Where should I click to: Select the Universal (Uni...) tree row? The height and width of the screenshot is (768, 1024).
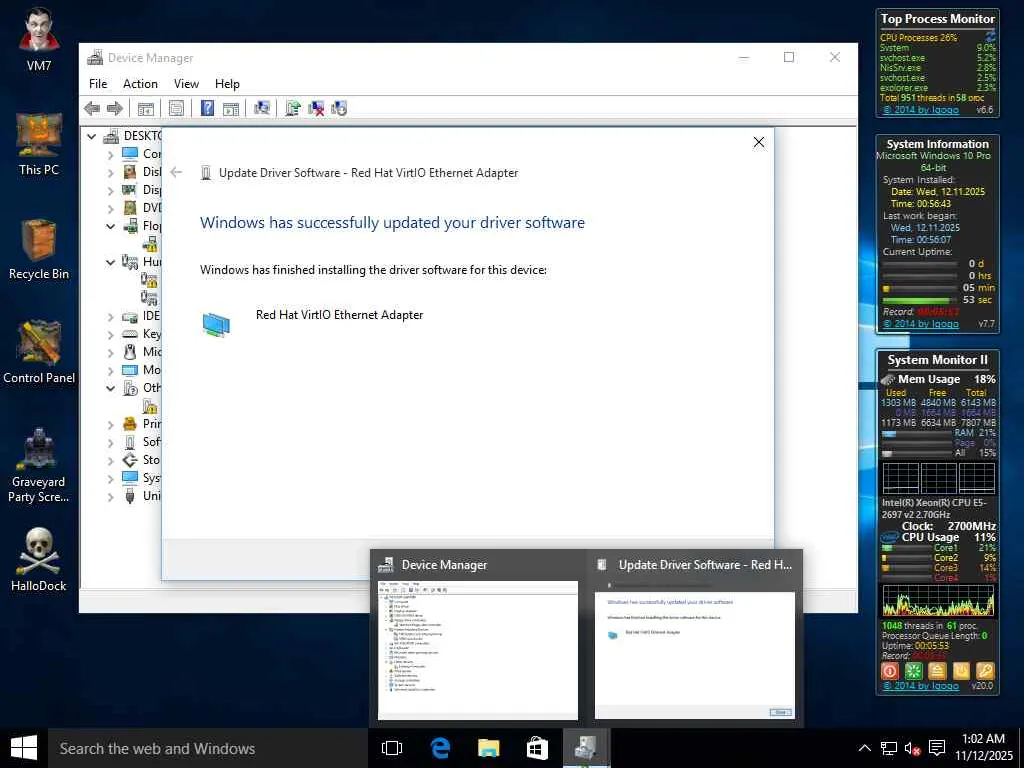pyautogui.click(x=142, y=496)
